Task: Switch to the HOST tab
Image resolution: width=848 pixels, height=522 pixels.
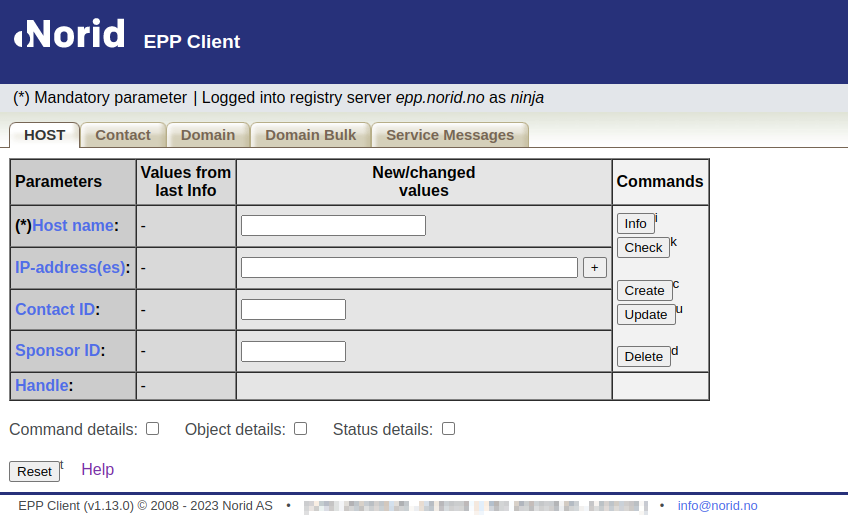Action: point(44,135)
